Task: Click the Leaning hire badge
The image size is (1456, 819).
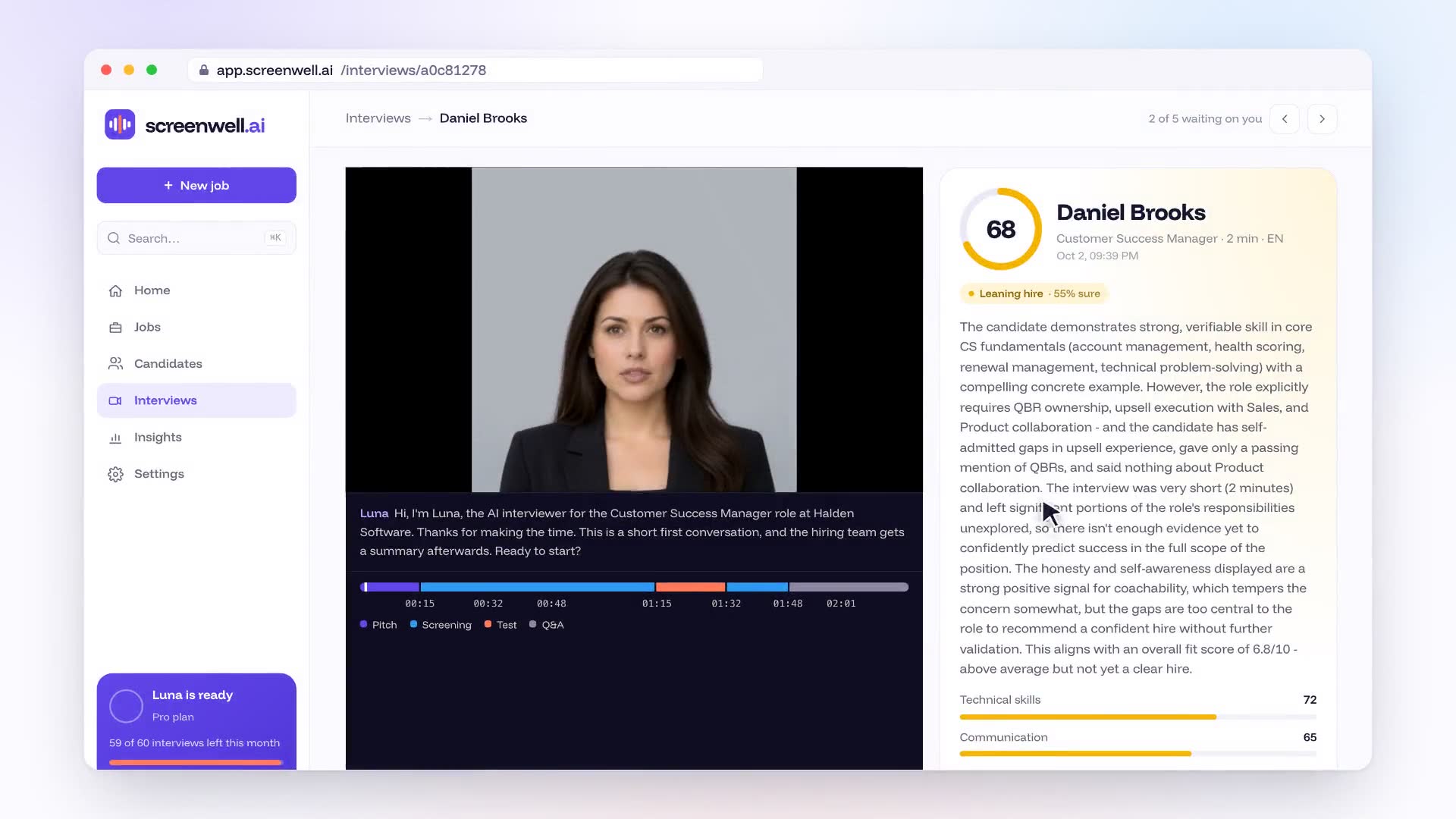Action: 1034,293
